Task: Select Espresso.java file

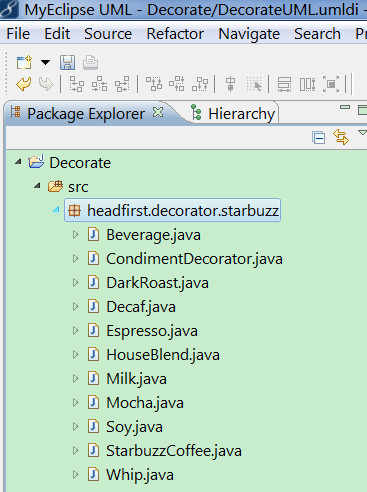Action: pyautogui.click(x=152, y=331)
